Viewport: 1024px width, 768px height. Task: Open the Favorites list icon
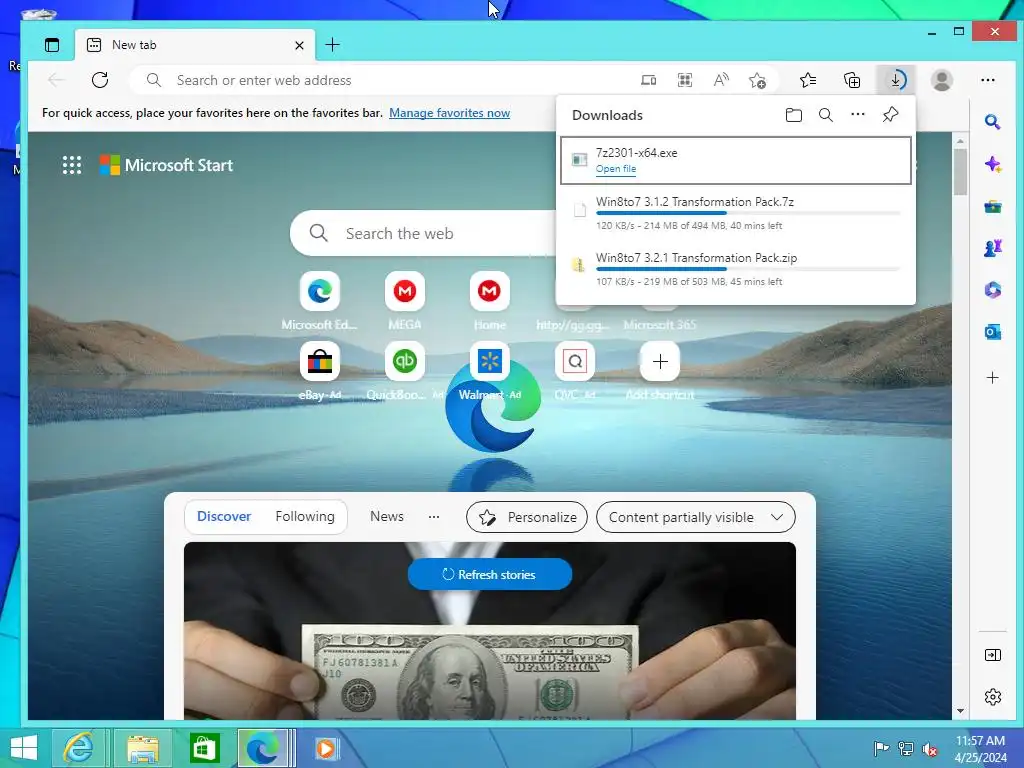(x=808, y=80)
